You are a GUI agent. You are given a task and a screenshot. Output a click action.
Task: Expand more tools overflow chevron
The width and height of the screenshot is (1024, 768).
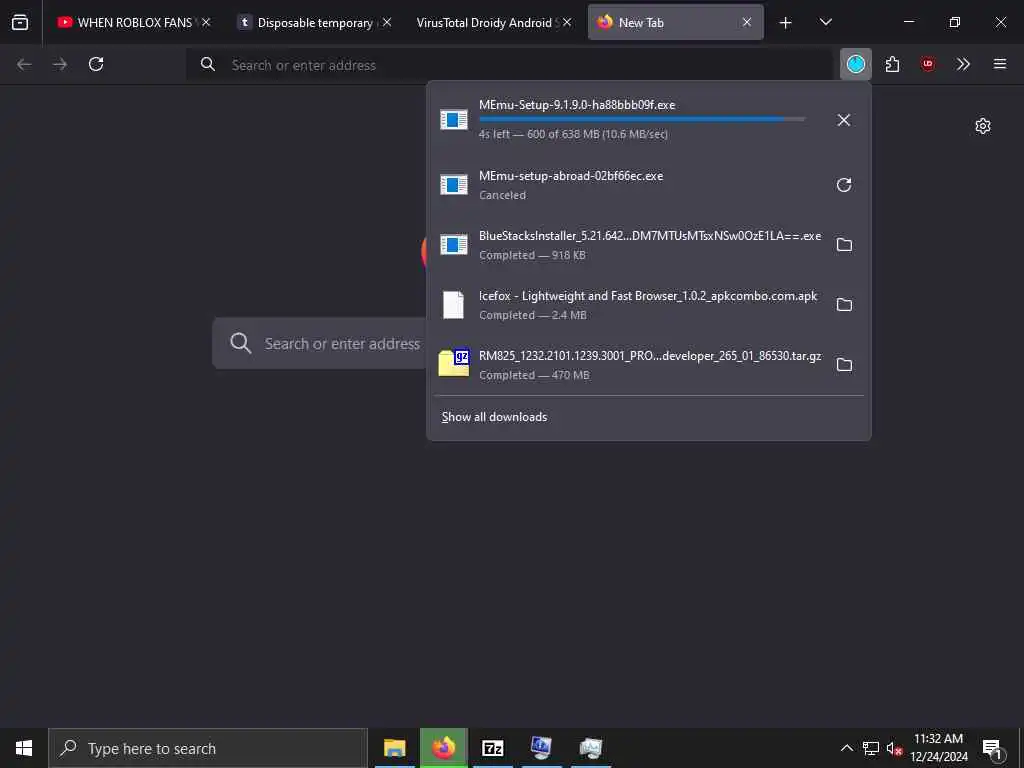963,64
